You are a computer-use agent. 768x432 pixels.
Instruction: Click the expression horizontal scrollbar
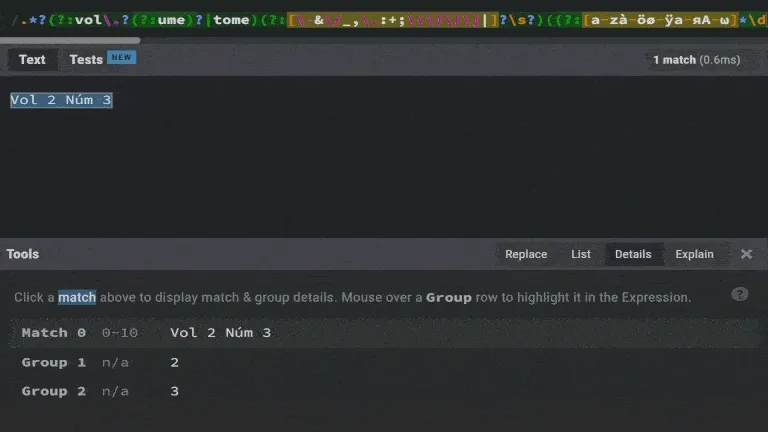70,40
